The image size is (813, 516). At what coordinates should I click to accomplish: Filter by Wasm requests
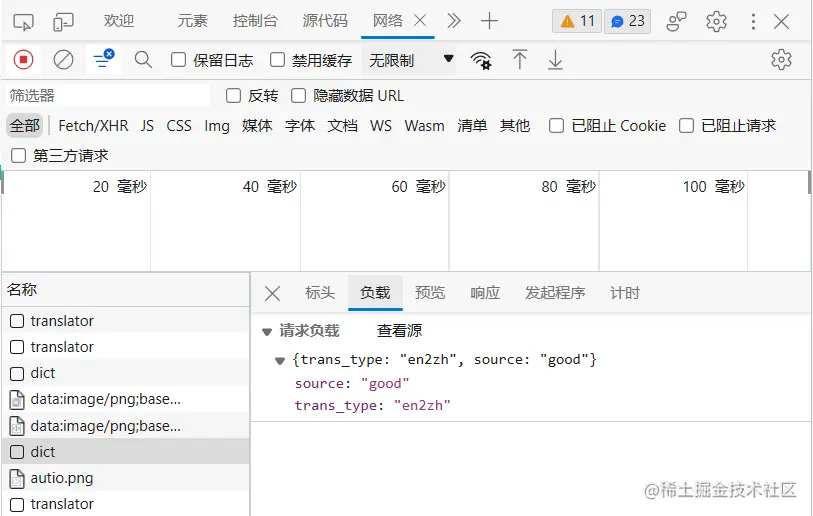click(x=424, y=126)
